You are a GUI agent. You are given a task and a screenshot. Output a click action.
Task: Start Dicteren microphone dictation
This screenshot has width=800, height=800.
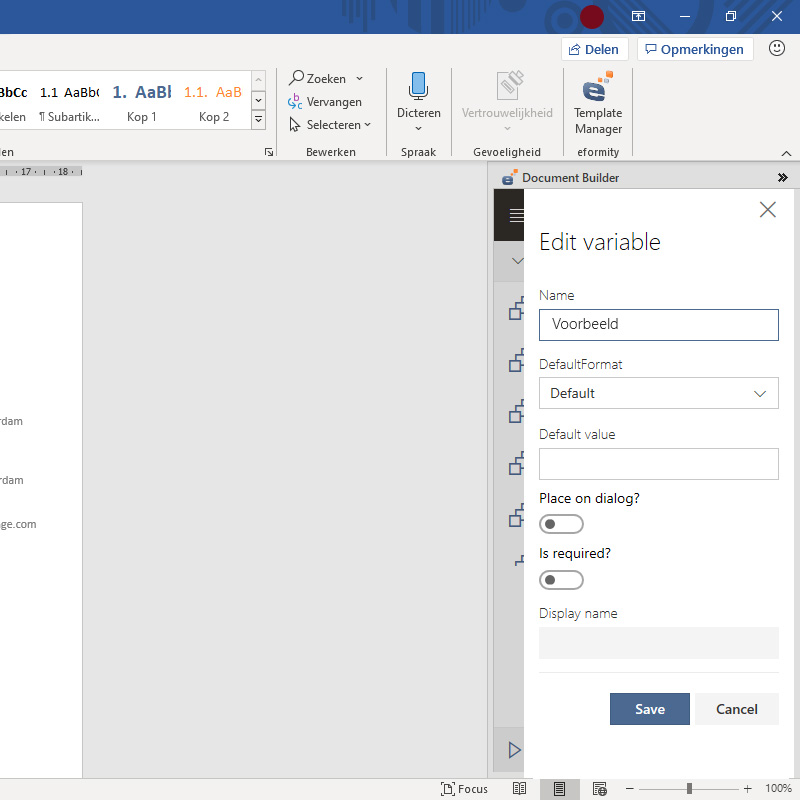418,100
